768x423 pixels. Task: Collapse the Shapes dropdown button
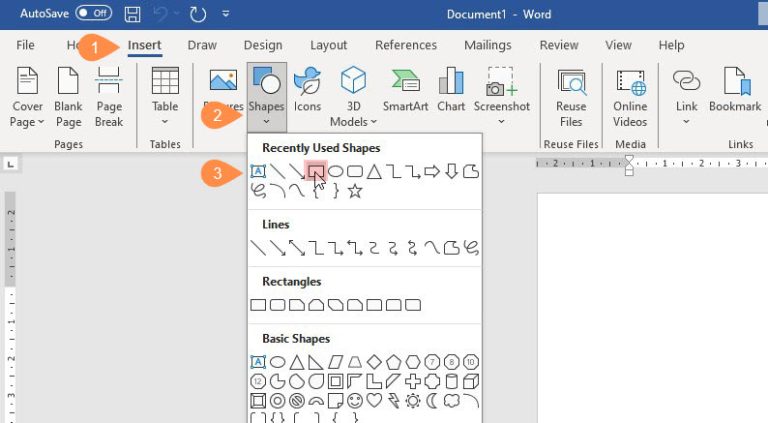tap(266, 95)
